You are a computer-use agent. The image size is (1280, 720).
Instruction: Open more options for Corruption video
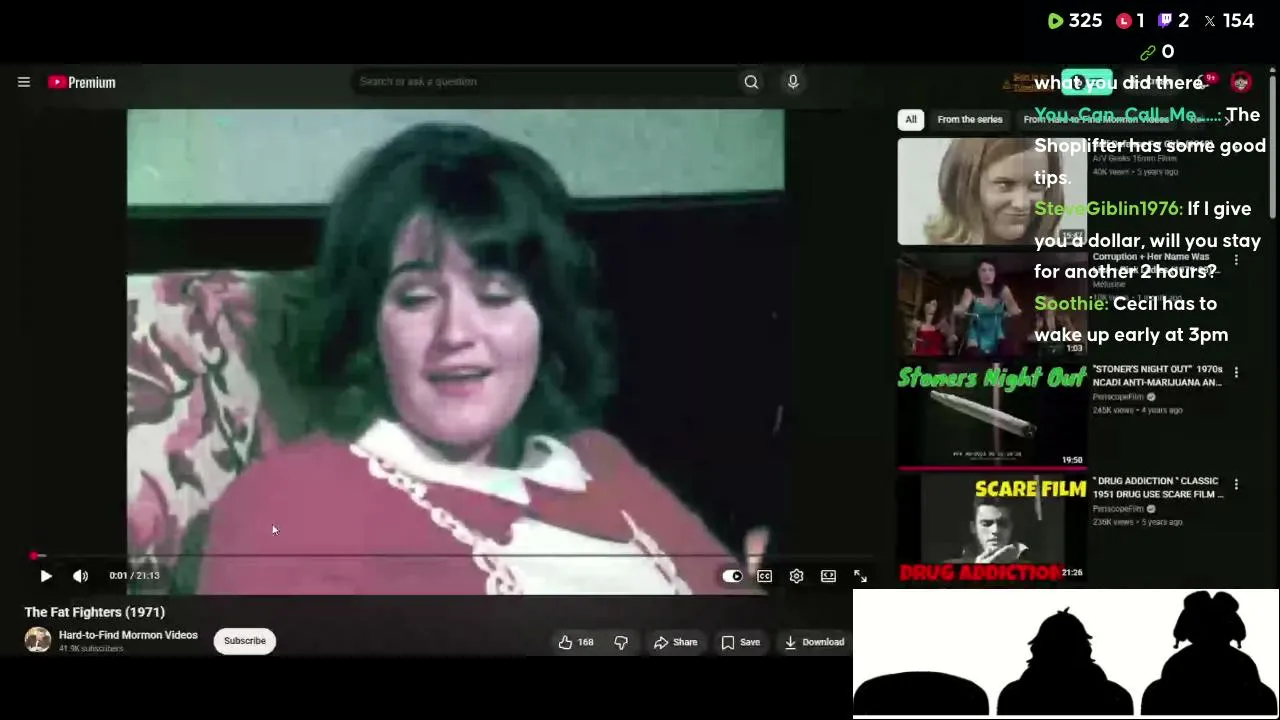coord(1236,260)
